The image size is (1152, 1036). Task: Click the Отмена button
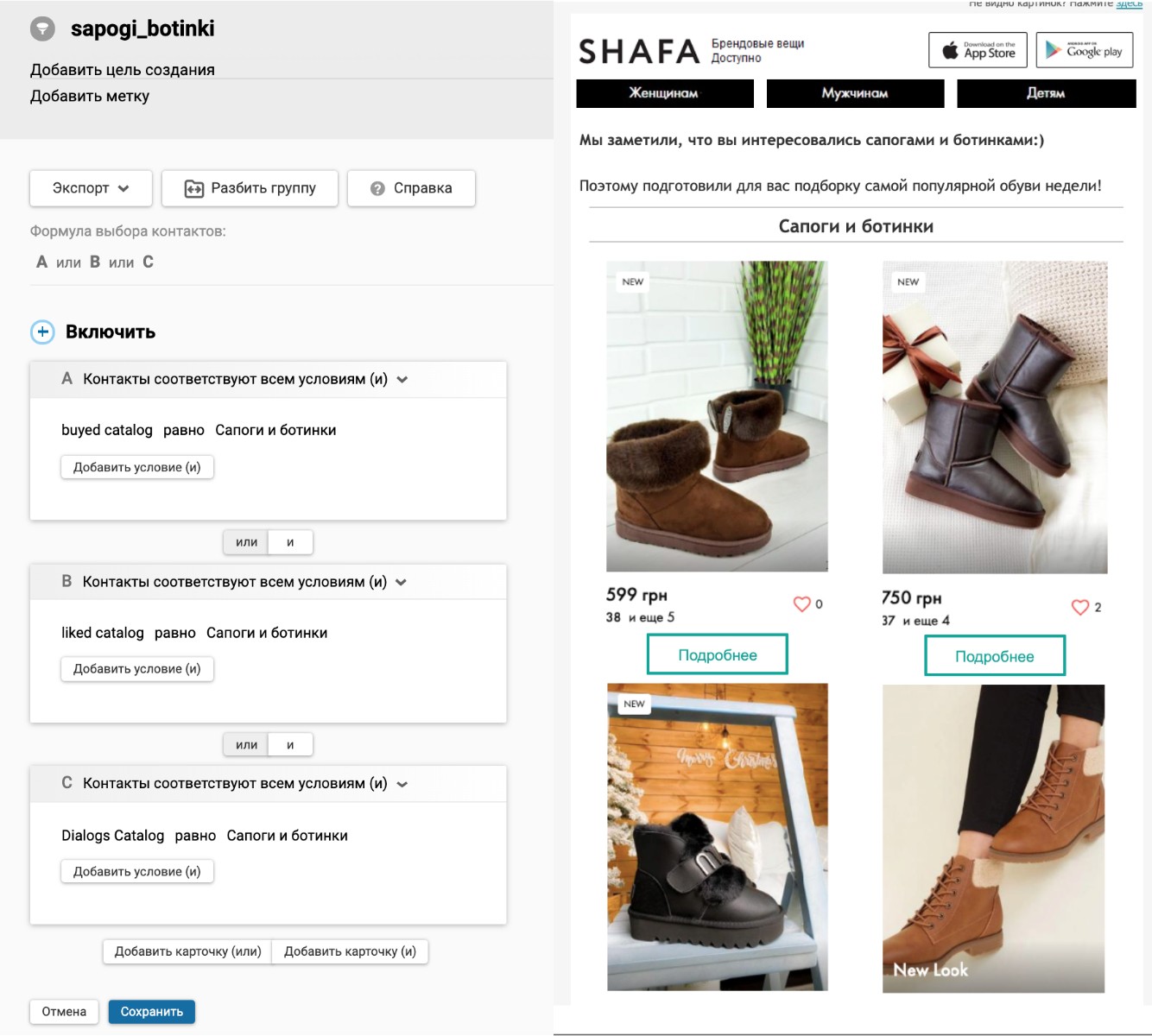point(64,1012)
